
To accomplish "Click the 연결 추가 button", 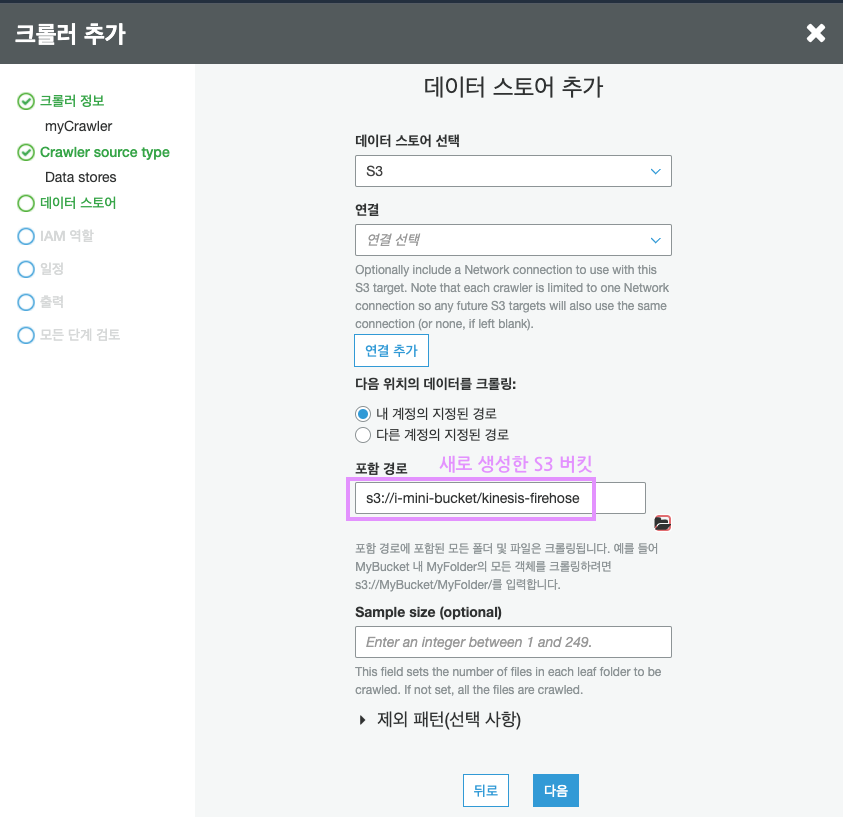I will (x=391, y=350).
